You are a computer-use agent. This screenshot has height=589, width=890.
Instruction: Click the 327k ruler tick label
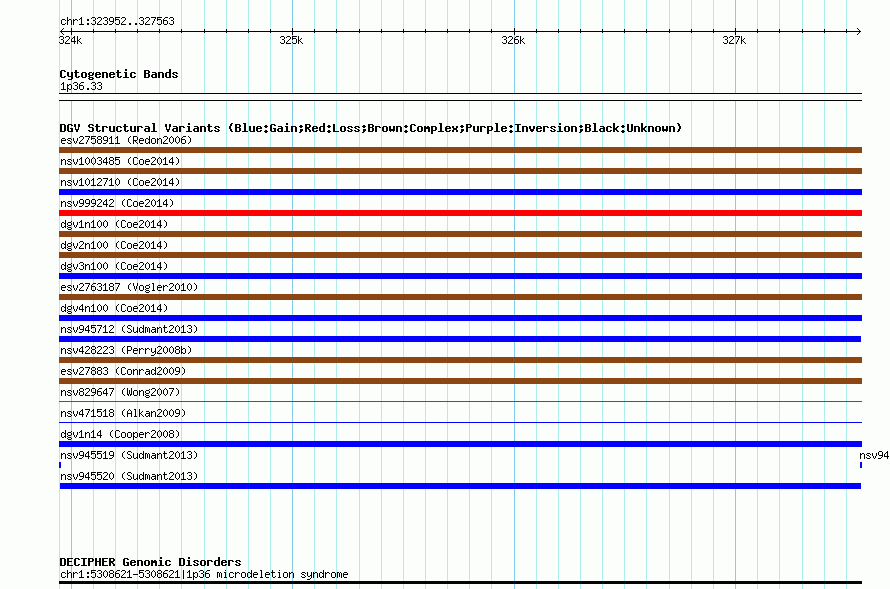[734, 40]
